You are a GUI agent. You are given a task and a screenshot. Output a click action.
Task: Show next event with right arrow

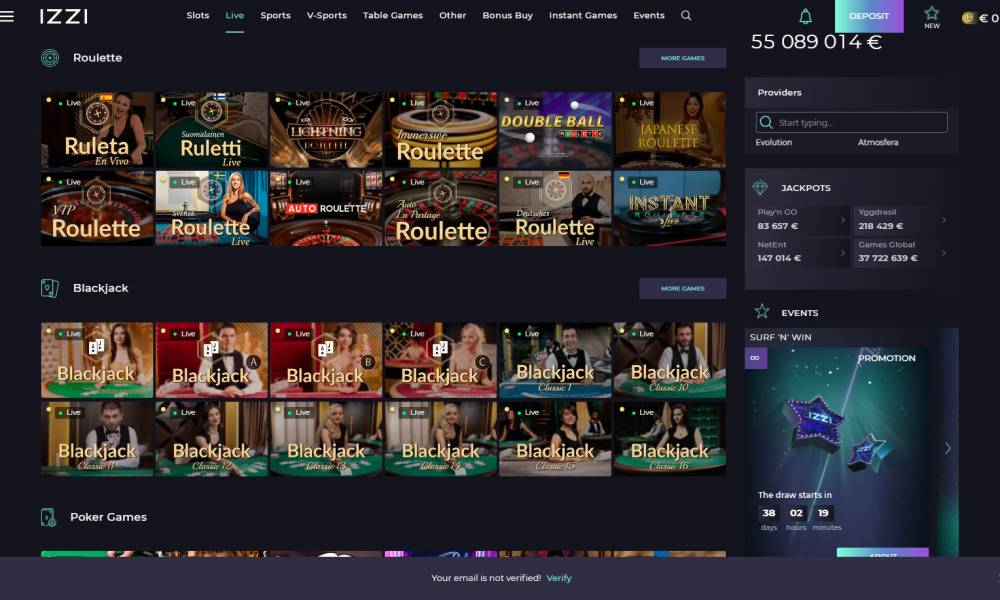pyautogui.click(x=948, y=448)
